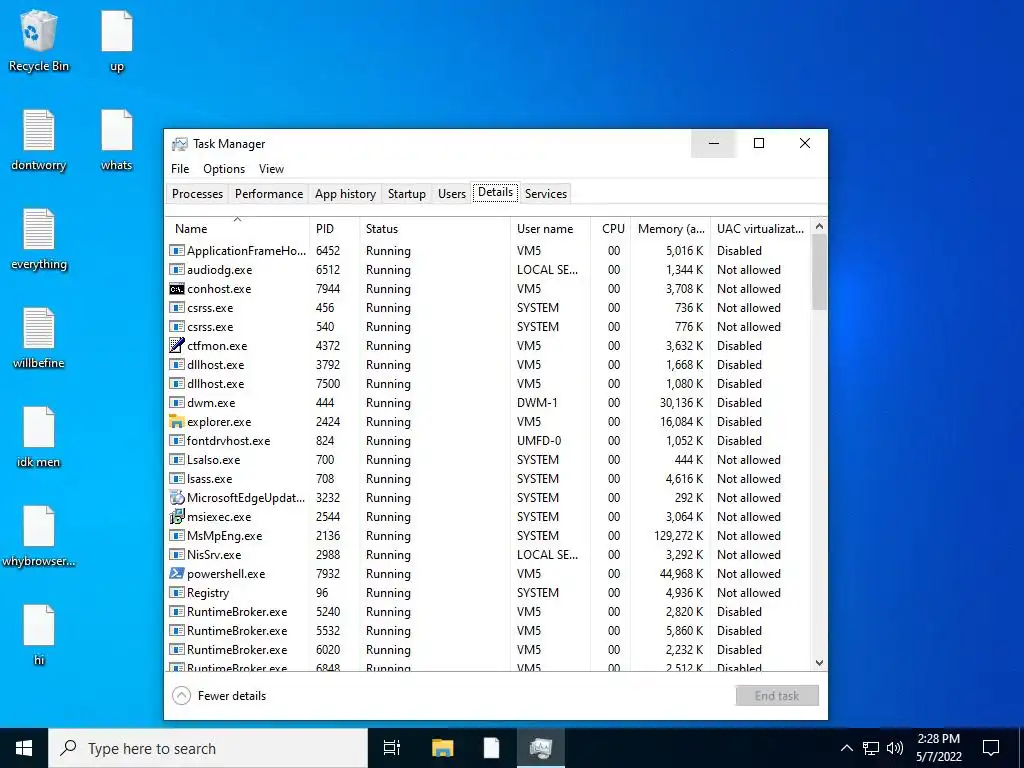This screenshot has height=768, width=1024.
Task: Click the End task button
Action: 777,696
